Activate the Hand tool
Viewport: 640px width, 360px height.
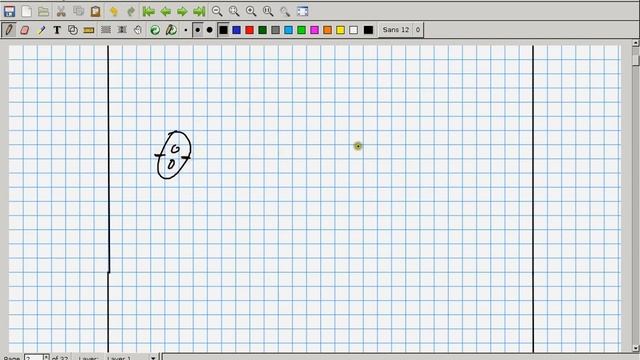[138, 30]
